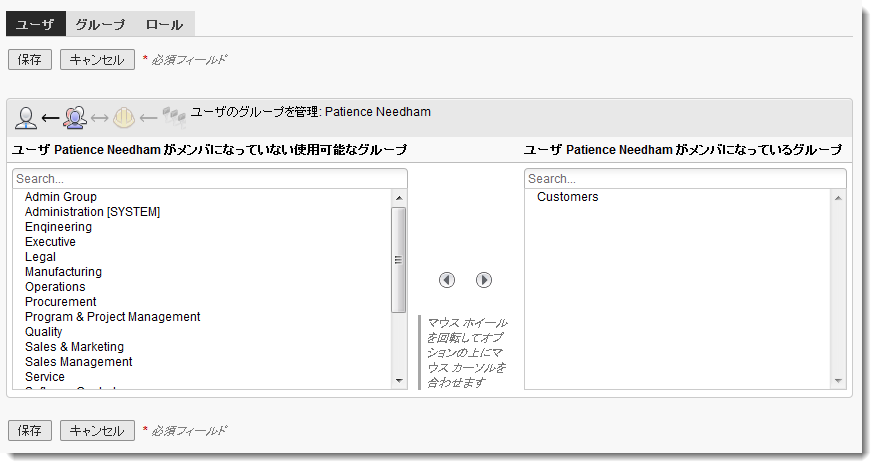Click the top 保存 button
The width and height of the screenshot is (877, 468).
point(30,60)
